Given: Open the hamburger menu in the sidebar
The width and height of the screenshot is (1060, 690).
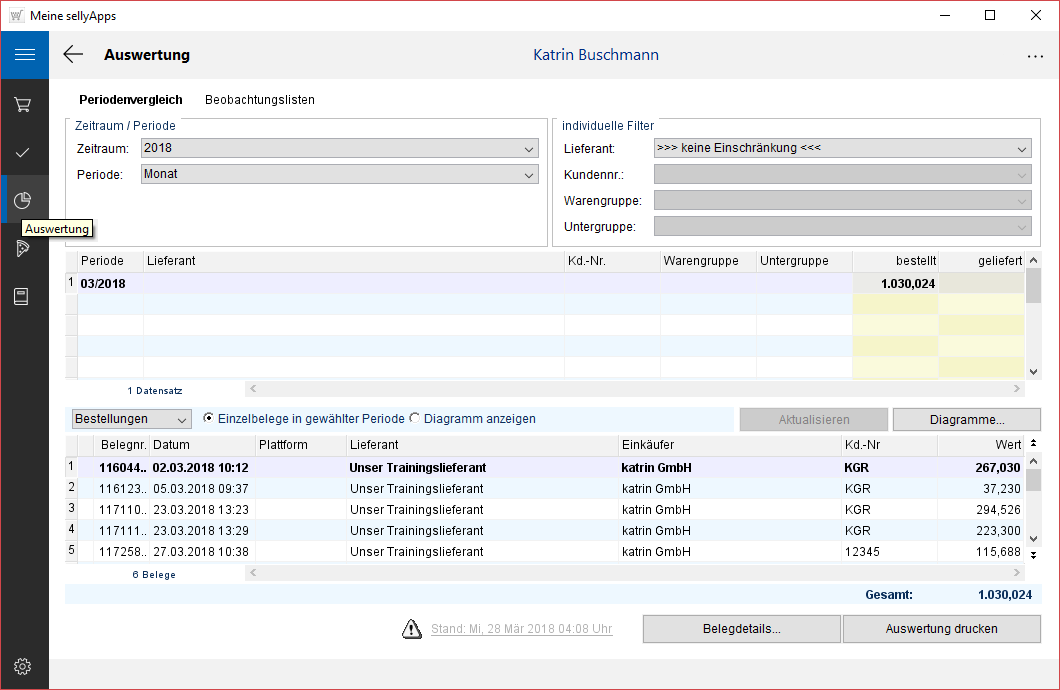Looking at the screenshot, I should tap(24, 55).
